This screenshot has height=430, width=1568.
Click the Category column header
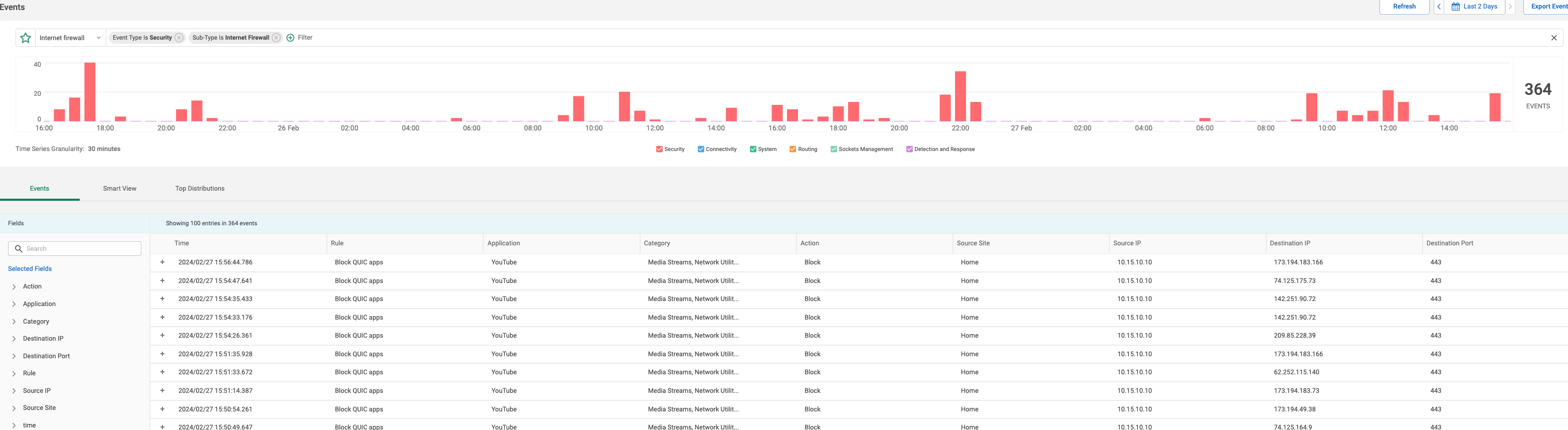point(657,244)
